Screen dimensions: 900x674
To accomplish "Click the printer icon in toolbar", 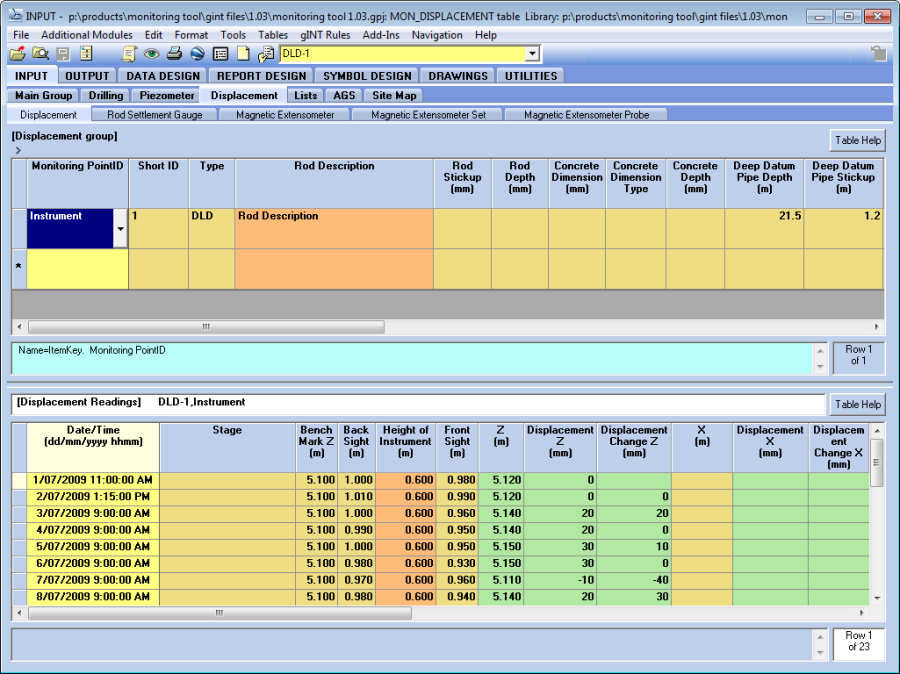I will [174, 54].
